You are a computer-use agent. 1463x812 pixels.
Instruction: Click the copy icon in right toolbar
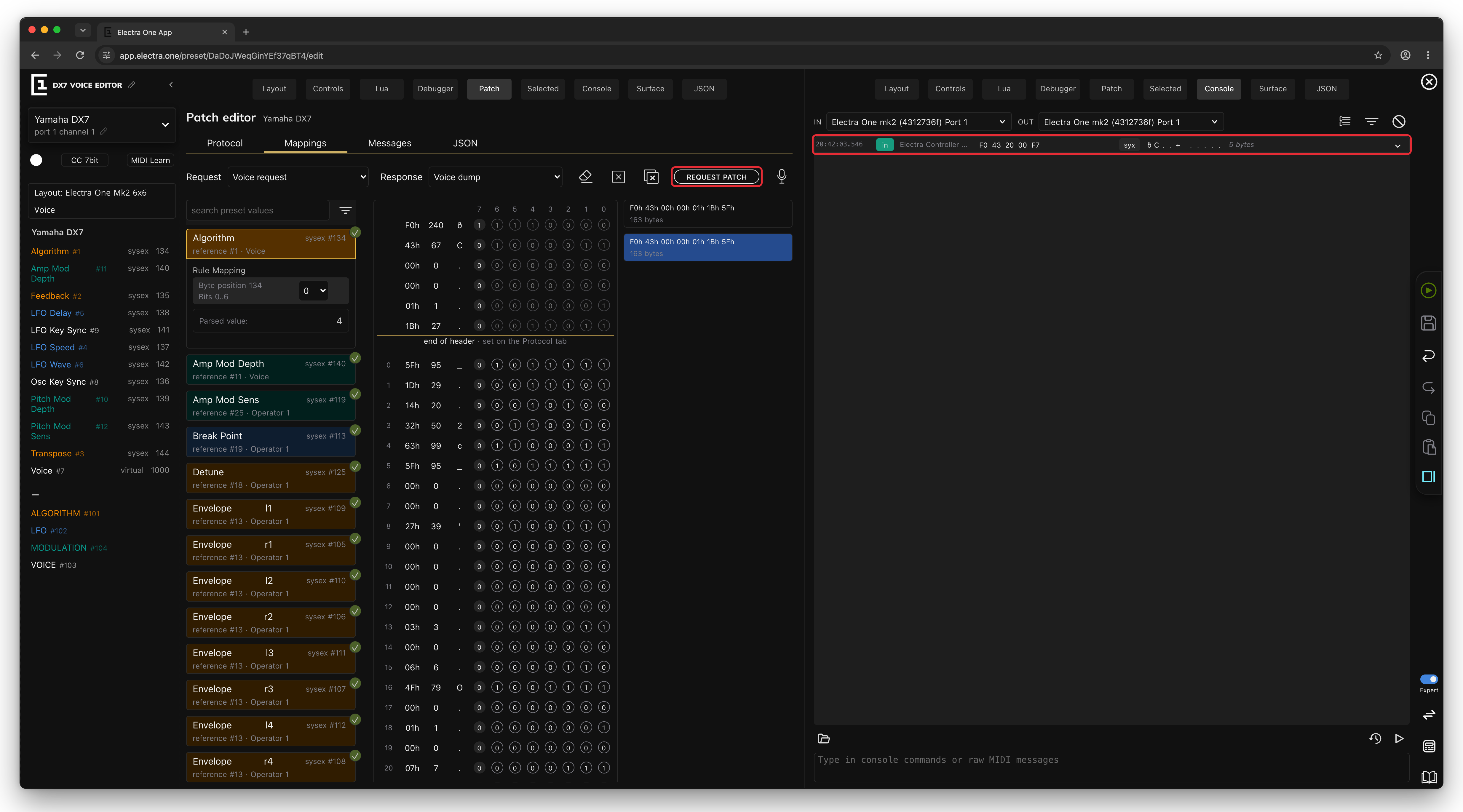[x=1428, y=418]
